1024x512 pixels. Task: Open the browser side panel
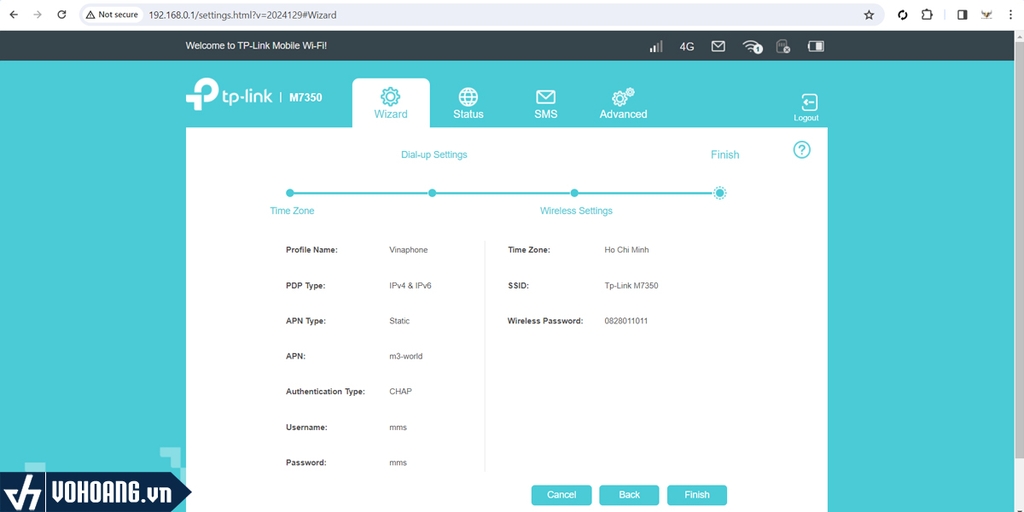click(962, 14)
